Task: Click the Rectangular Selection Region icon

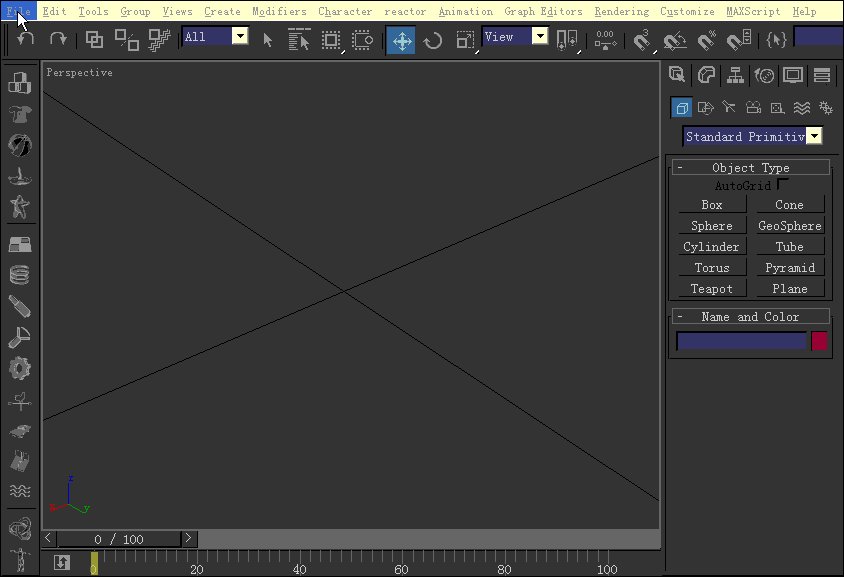Action: click(x=331, y=40)
